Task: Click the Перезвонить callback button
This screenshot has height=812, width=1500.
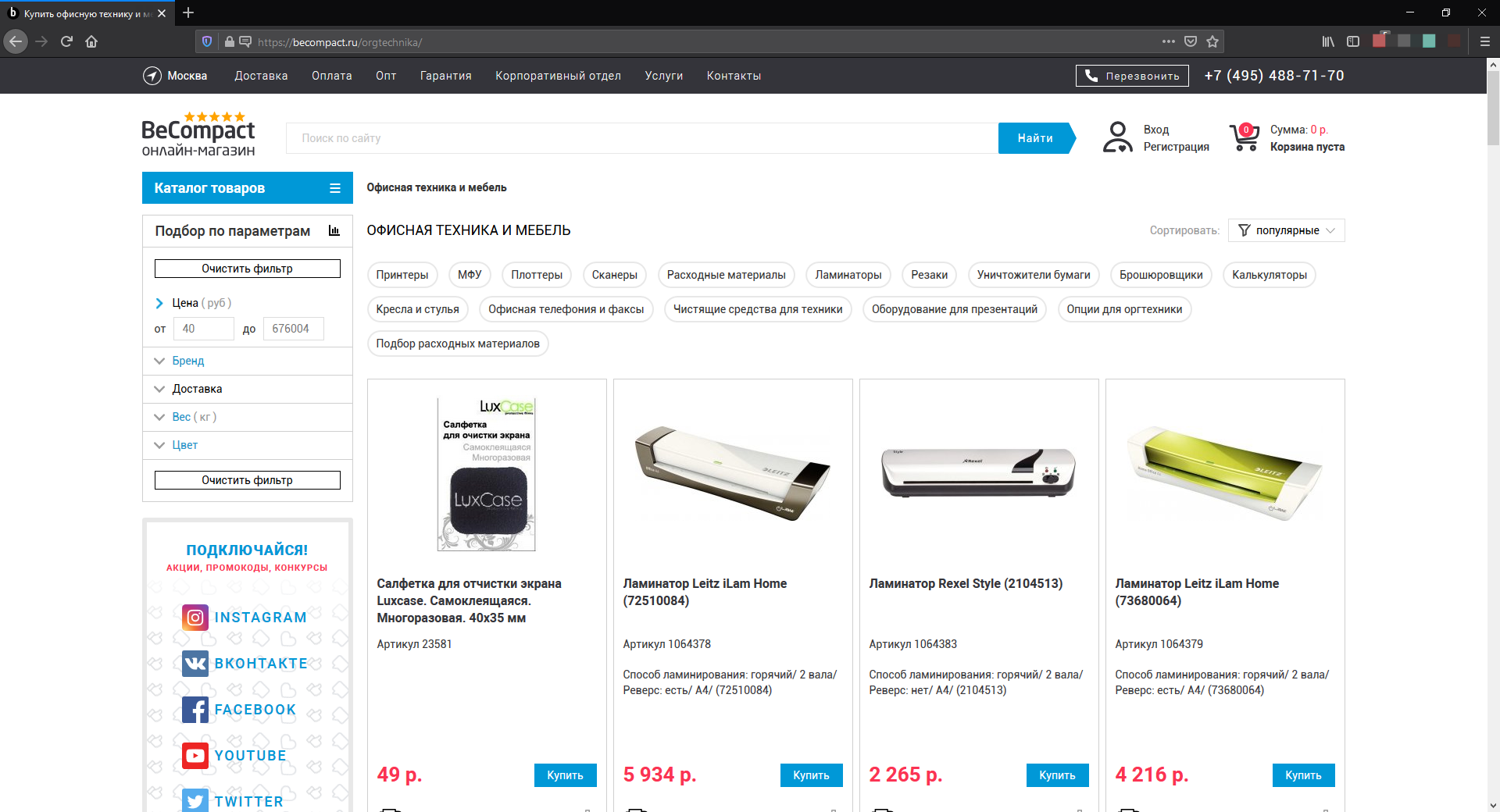Action: 1132,76
